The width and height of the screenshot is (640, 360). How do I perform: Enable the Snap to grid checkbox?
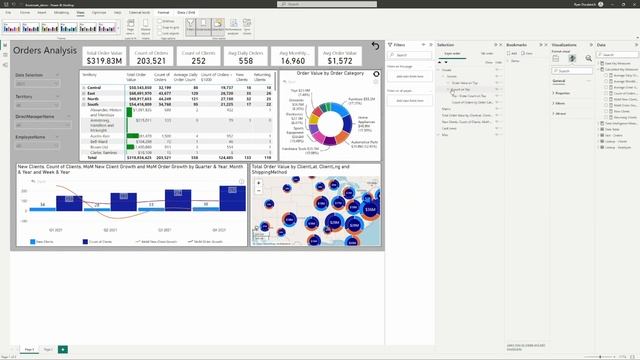[x=160, y=27]
